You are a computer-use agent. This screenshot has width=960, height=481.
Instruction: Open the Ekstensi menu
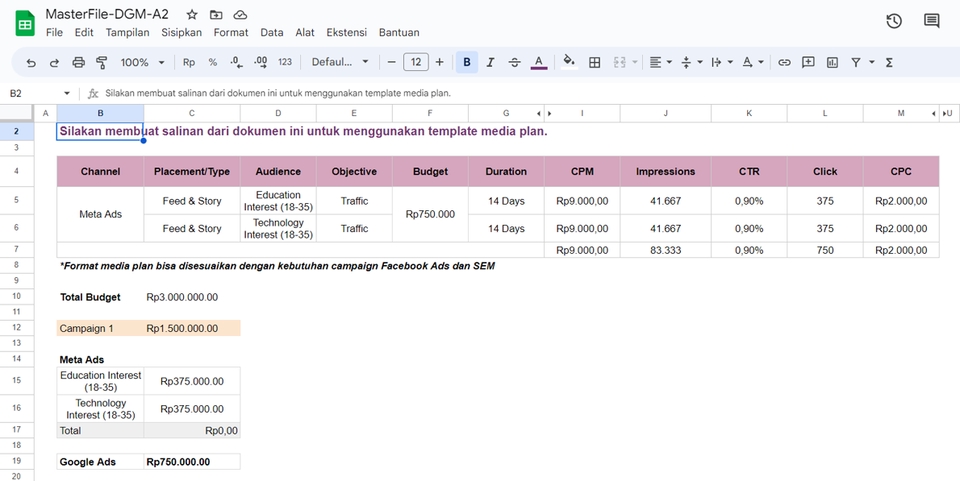click(347, 33)
